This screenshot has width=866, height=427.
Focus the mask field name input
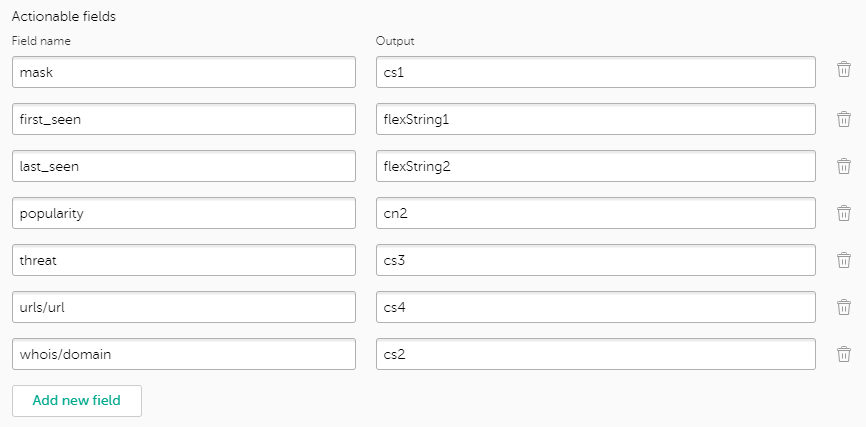(x=184, y=72)
